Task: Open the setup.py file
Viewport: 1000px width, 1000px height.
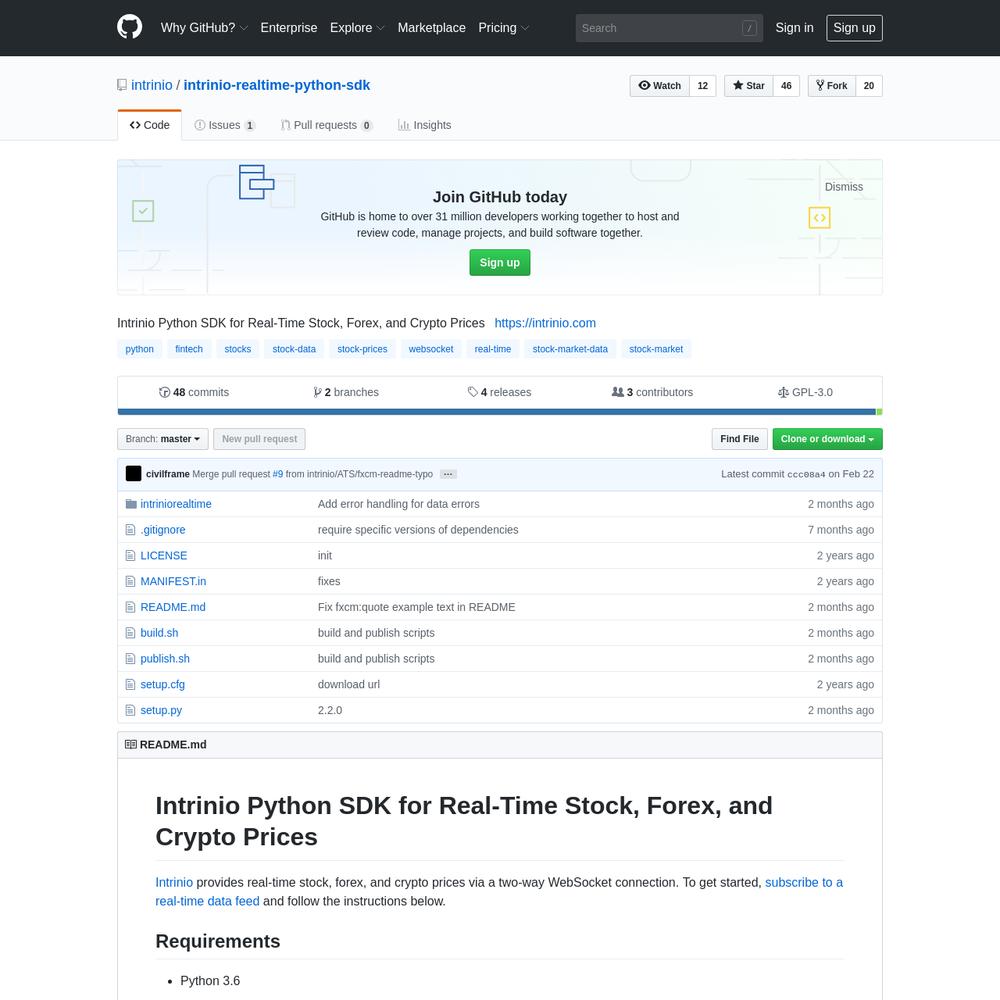Action: pyautogui.click(x=161, y=710)
